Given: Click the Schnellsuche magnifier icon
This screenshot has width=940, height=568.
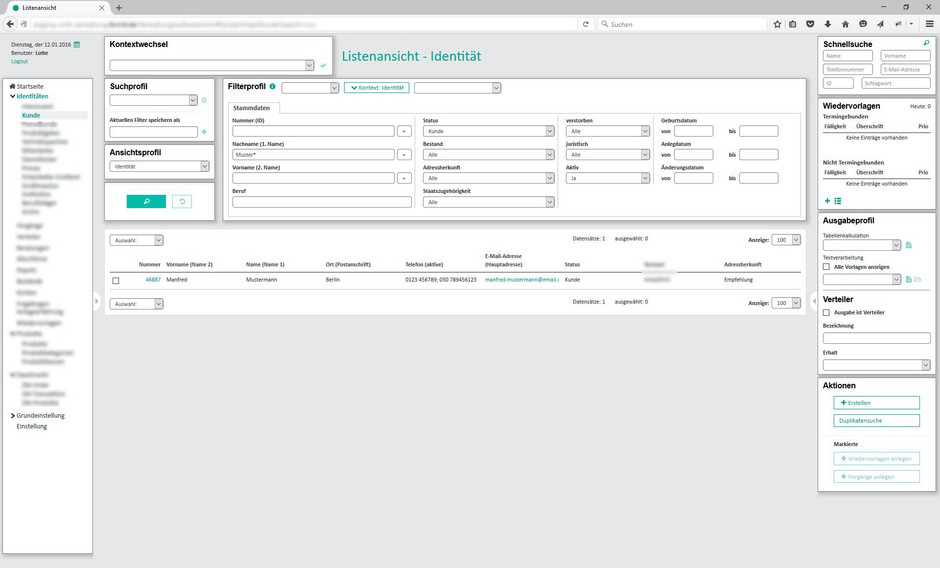Looking at the screenshot, I should 925,44.
